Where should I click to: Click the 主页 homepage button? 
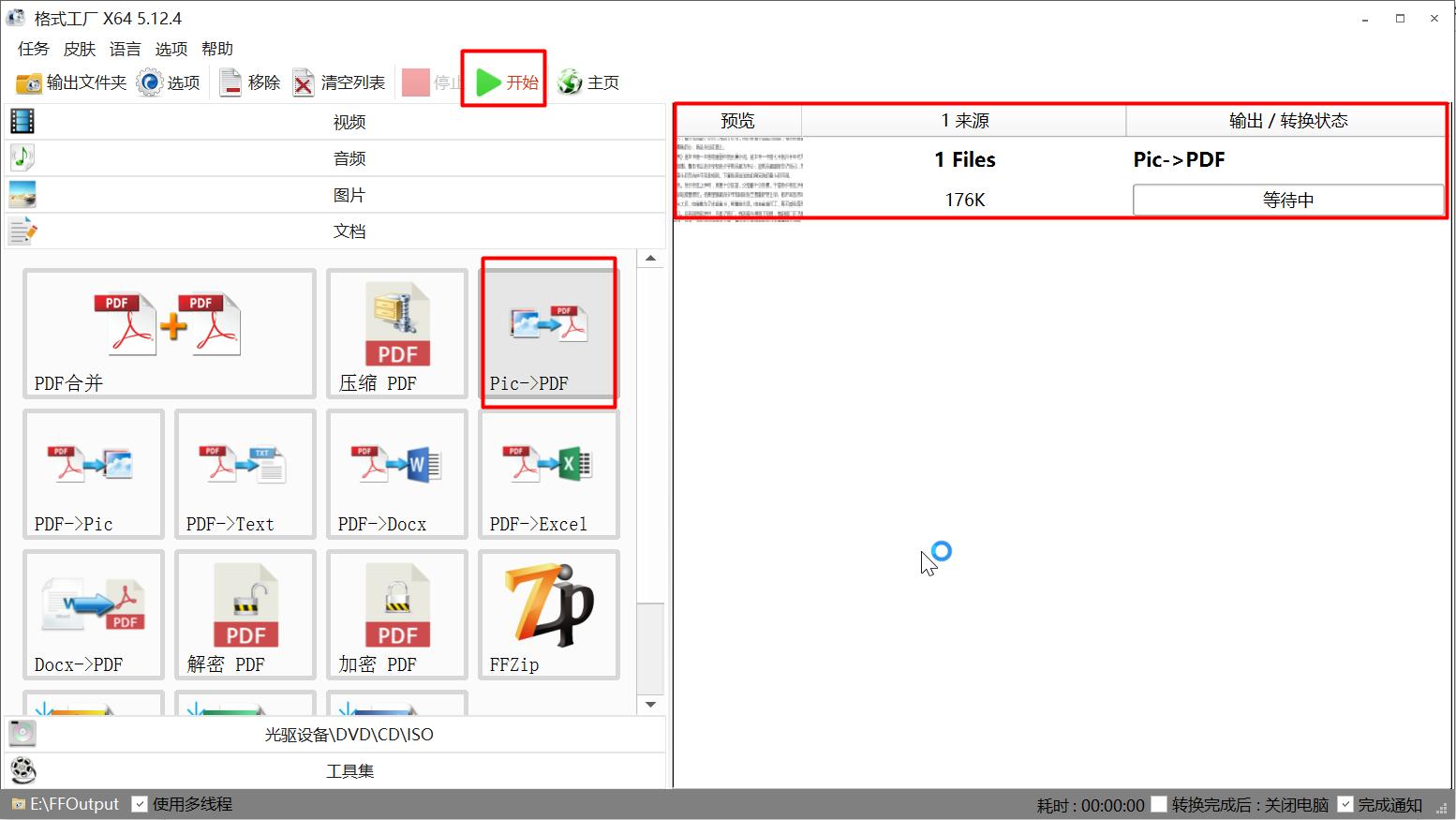point(588,82)
